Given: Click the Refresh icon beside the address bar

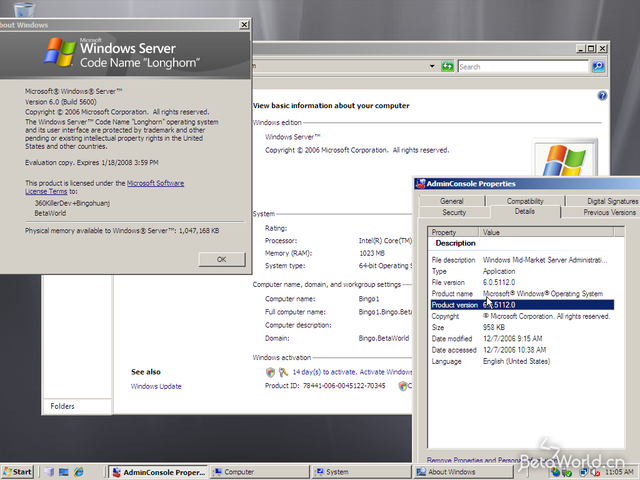Looking at the screenshot, I should [447, 66].
